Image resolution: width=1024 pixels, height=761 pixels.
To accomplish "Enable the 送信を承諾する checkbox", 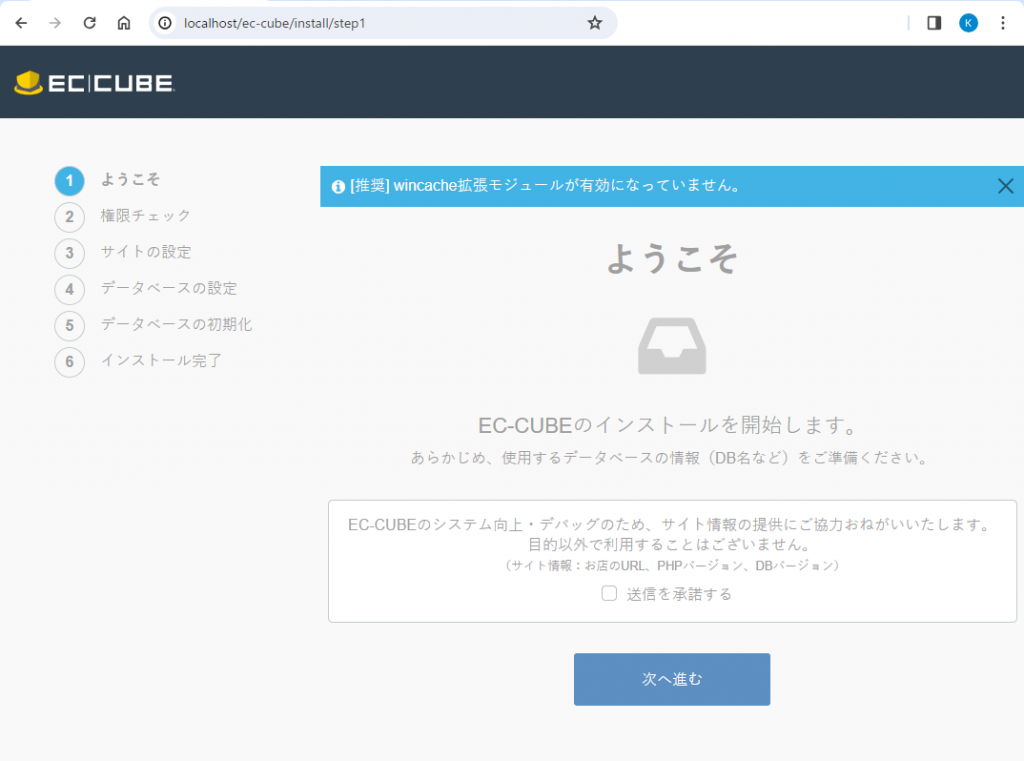I will coord(609,593).
